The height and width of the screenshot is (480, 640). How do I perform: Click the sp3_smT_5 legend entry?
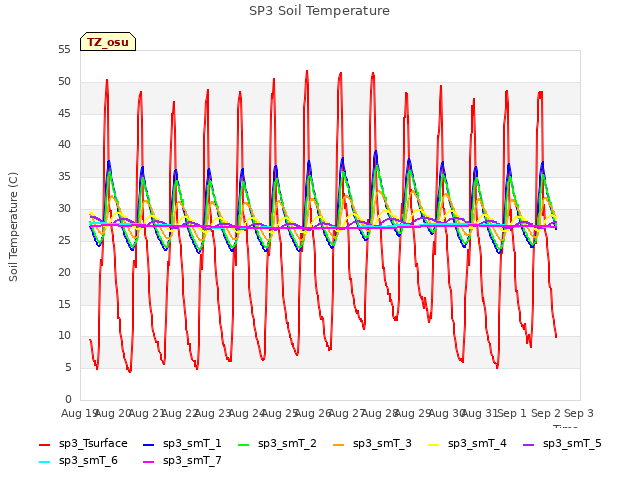(x=562, y=443)
